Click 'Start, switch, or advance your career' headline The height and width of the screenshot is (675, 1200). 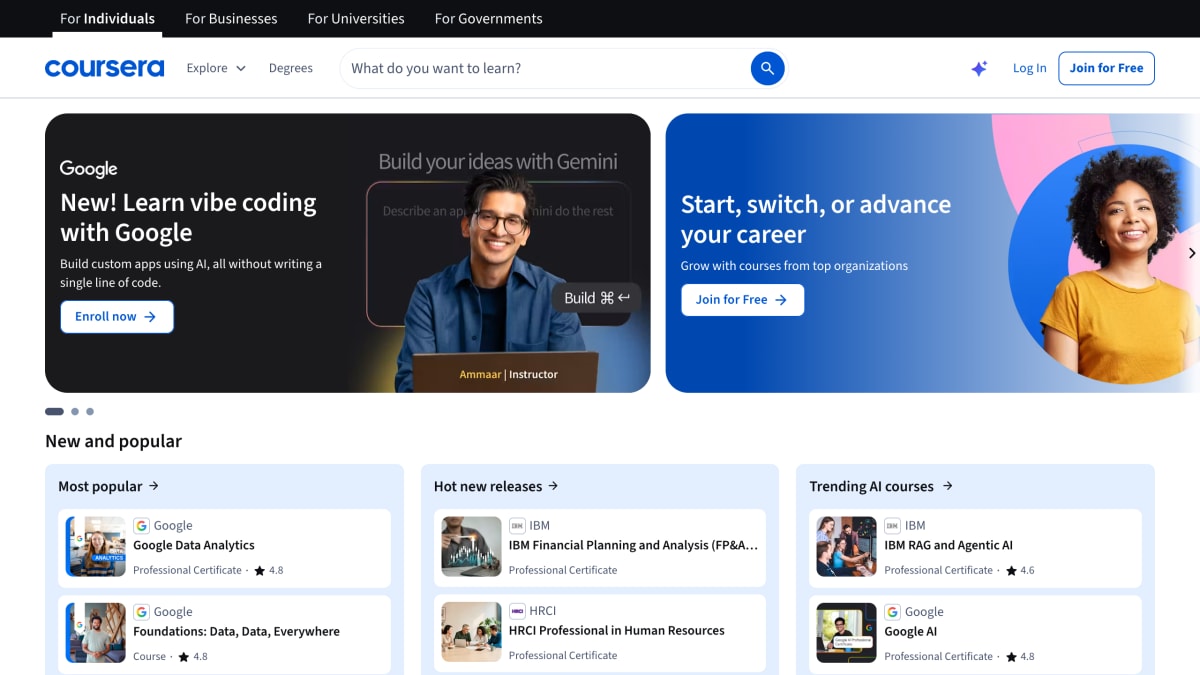816,219
